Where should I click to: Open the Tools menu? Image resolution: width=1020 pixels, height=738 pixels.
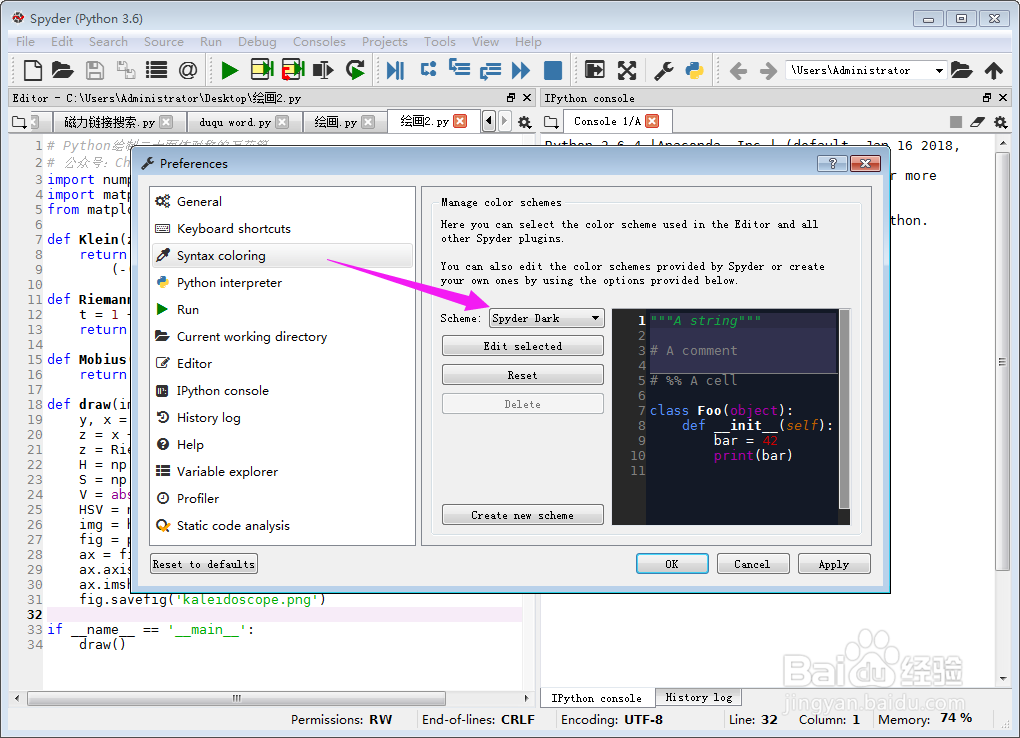click(440, 42)
